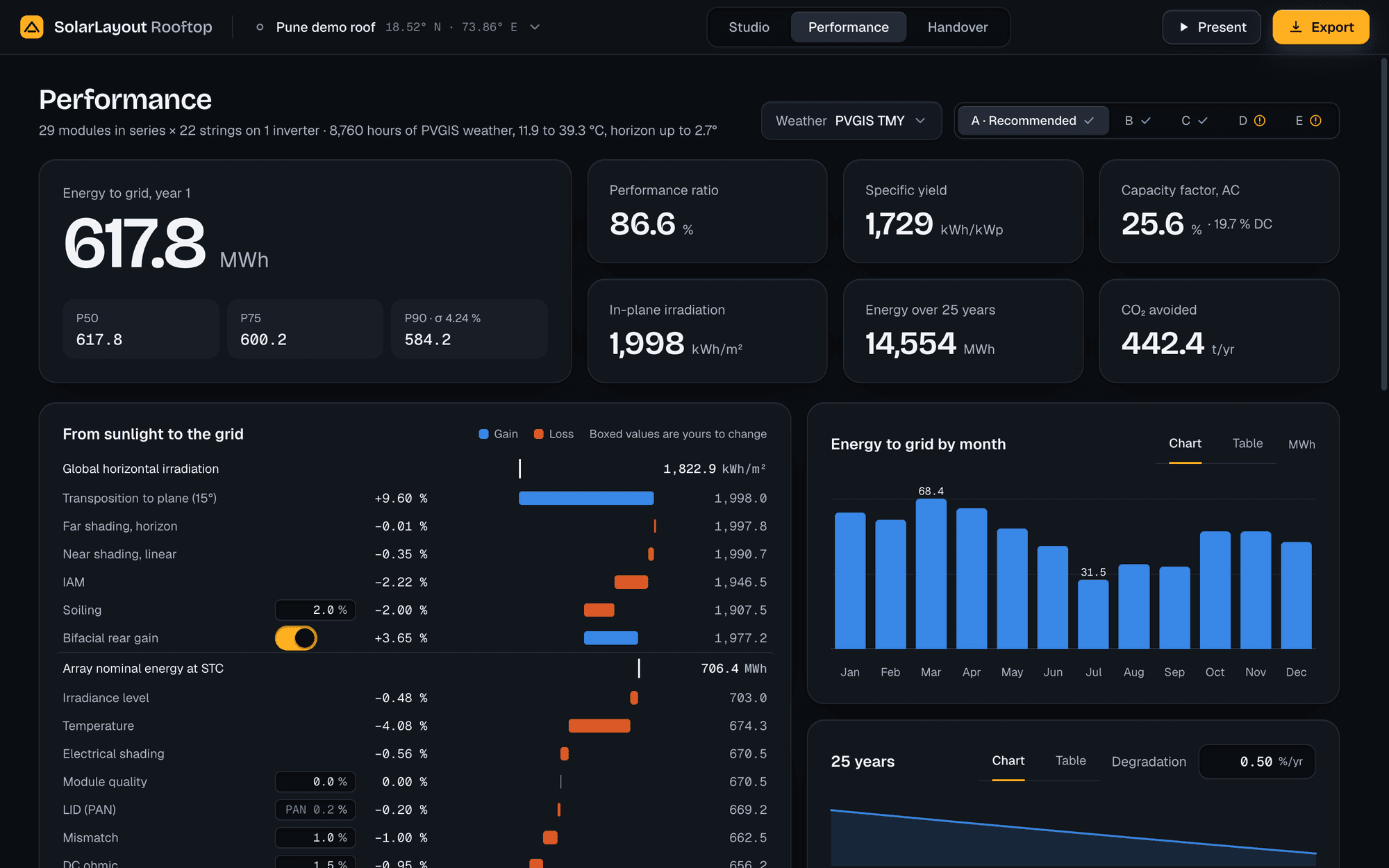1389x868 pixels.
Task: Edit the Degradation 0.50 %/yr field
Action: (1257, 762)
